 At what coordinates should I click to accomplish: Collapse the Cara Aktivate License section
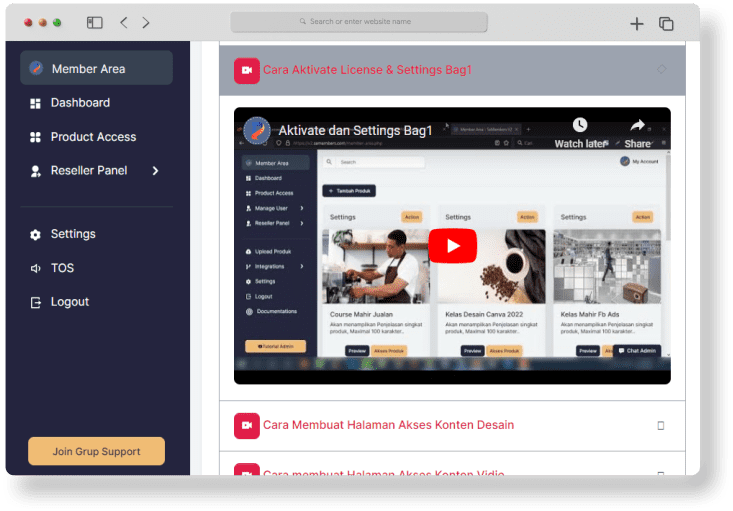661,70
